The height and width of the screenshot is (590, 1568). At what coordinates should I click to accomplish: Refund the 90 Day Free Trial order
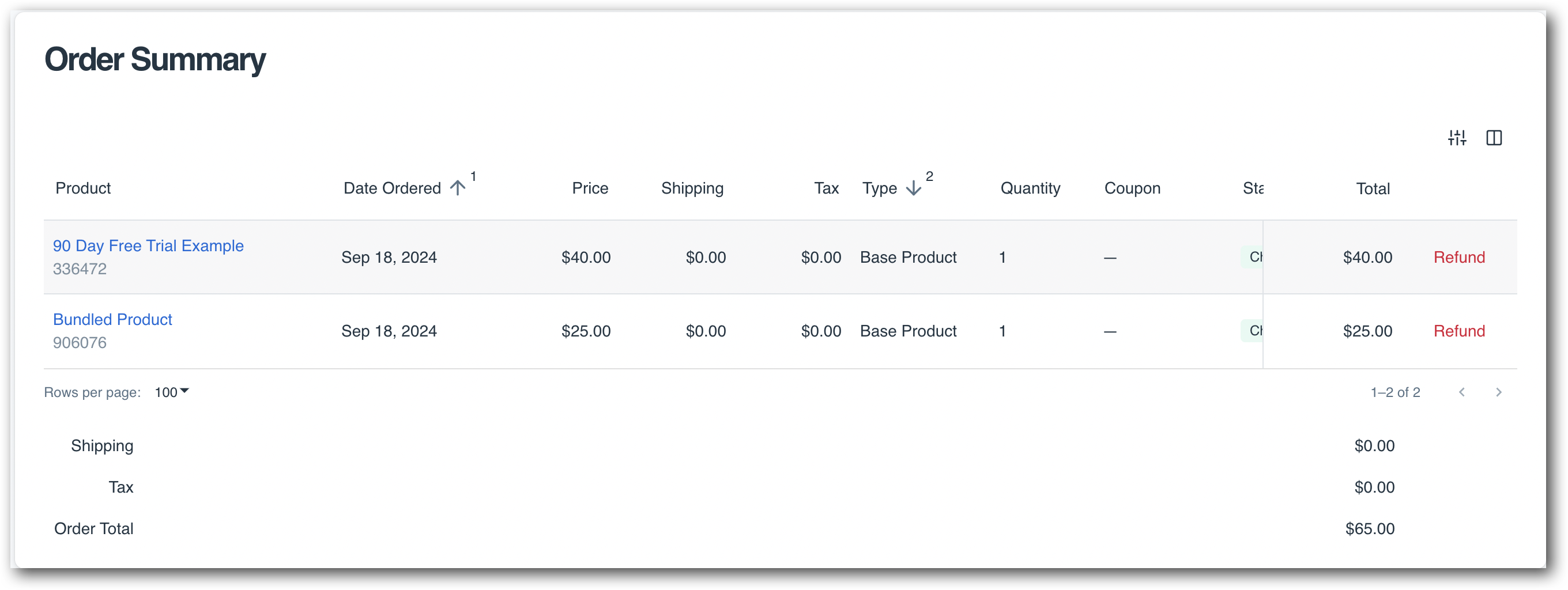[1459, 258]
